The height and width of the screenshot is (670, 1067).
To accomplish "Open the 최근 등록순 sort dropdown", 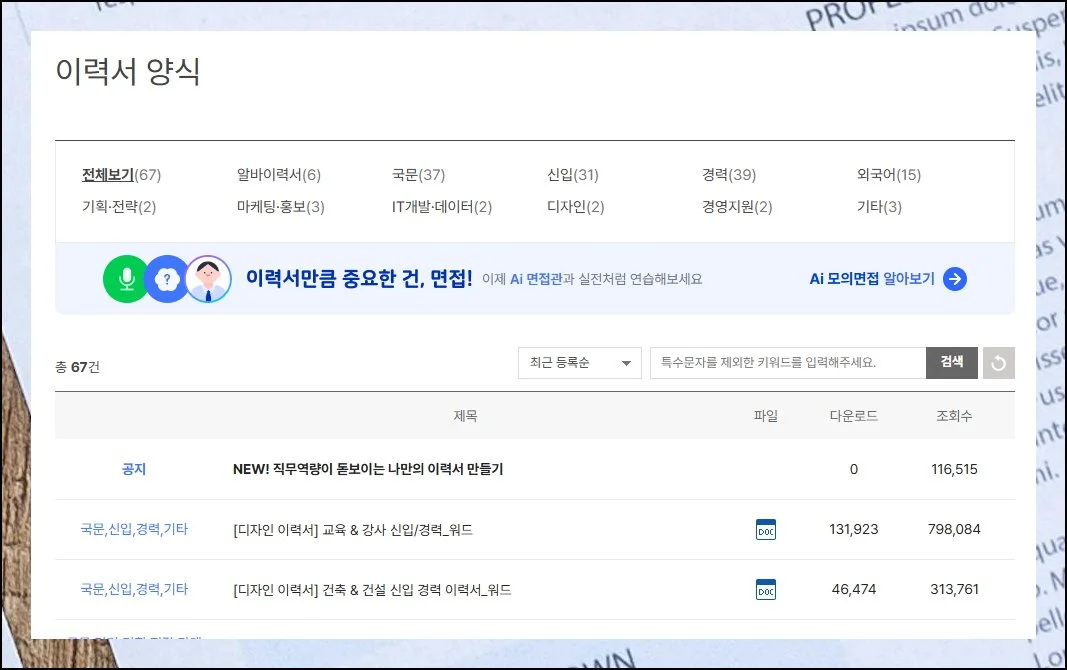I will (x=579, y=363).
